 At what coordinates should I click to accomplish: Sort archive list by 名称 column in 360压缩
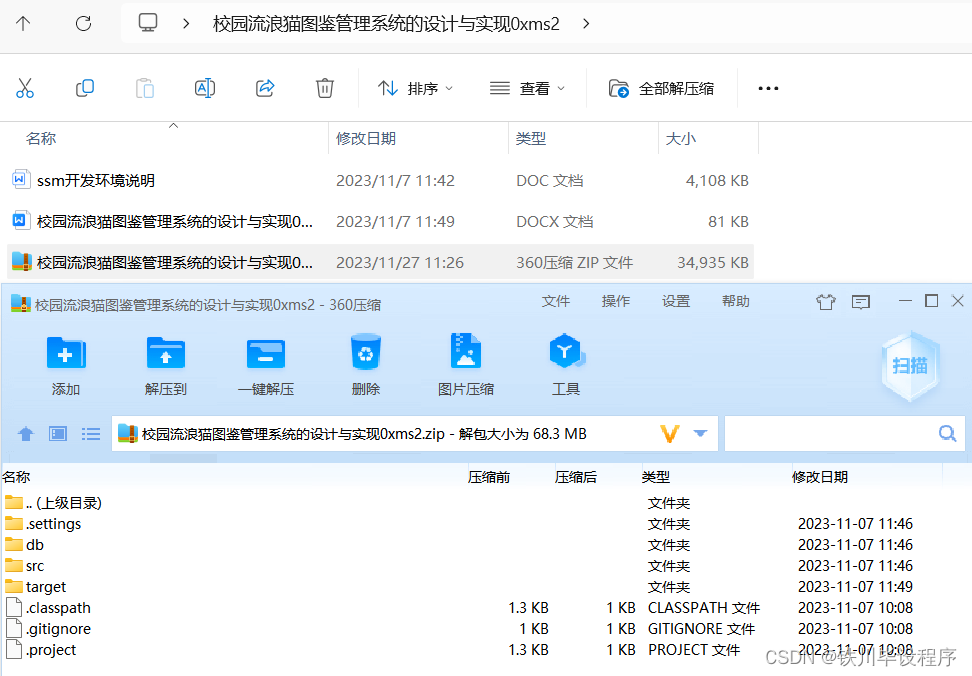tap(16, 477)
